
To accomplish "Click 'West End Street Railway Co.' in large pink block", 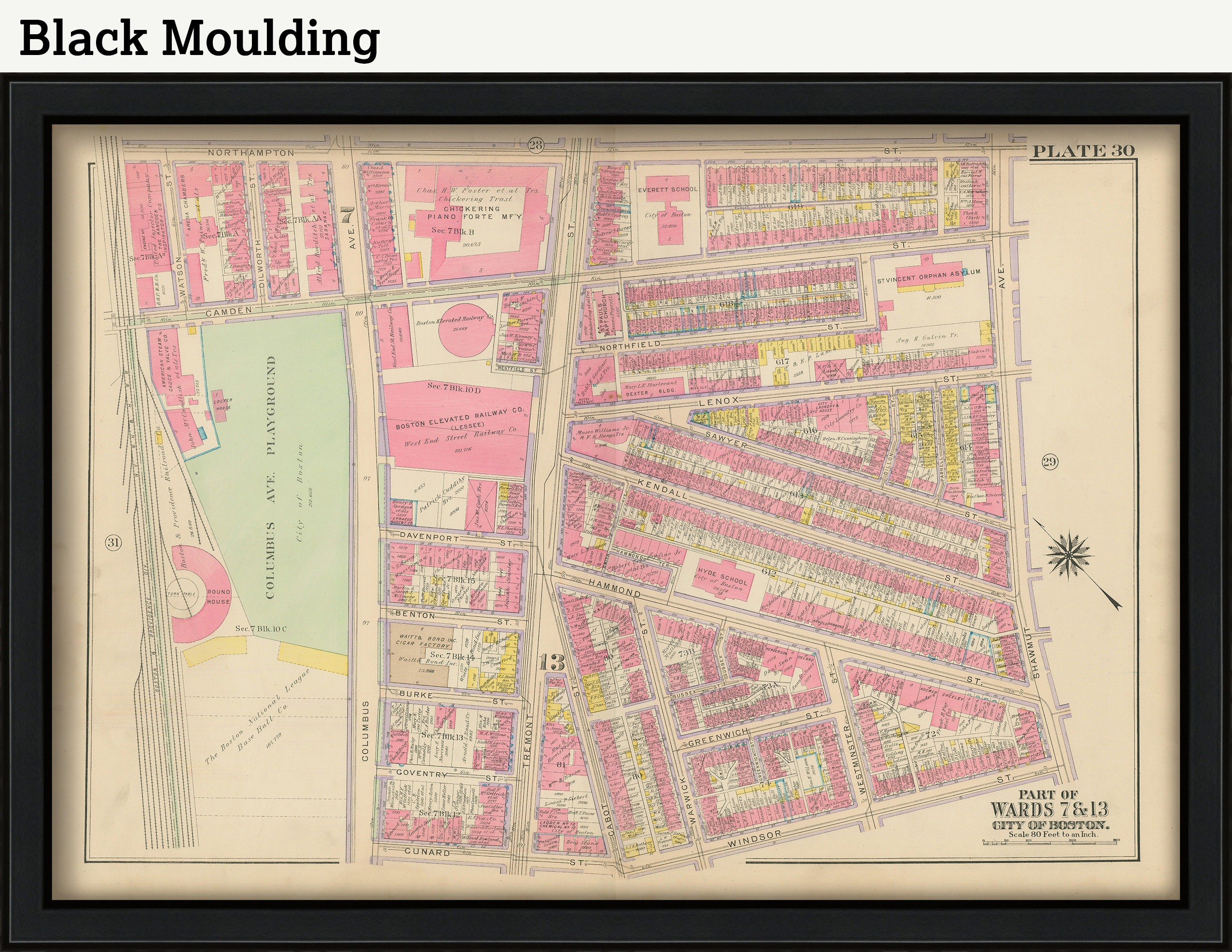I will [x=460, y=438].
